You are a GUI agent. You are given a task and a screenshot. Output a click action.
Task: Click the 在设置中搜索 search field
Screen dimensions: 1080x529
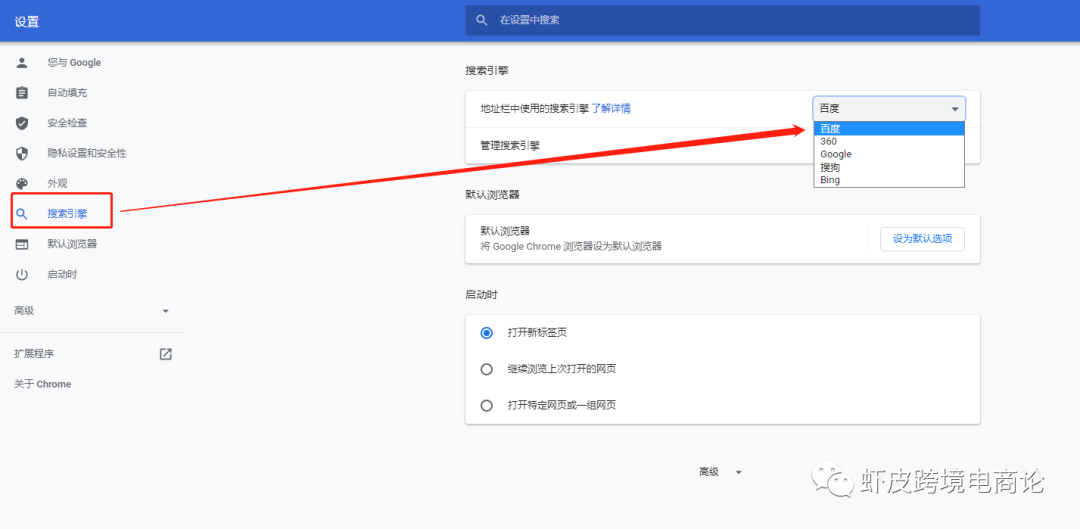click(723, 20)
